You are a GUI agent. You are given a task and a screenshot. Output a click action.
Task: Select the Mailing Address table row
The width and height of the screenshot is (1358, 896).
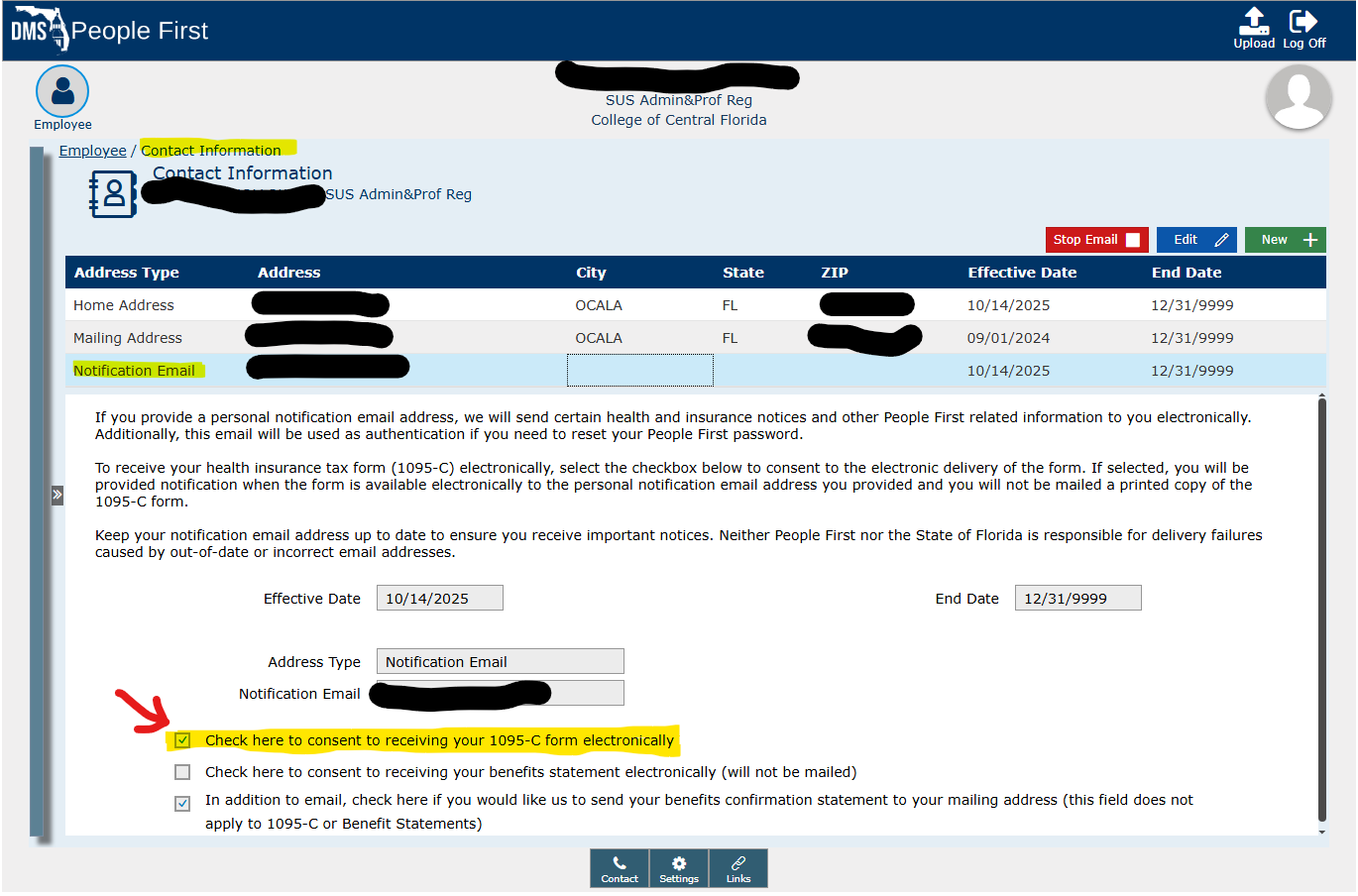point(128,338)
